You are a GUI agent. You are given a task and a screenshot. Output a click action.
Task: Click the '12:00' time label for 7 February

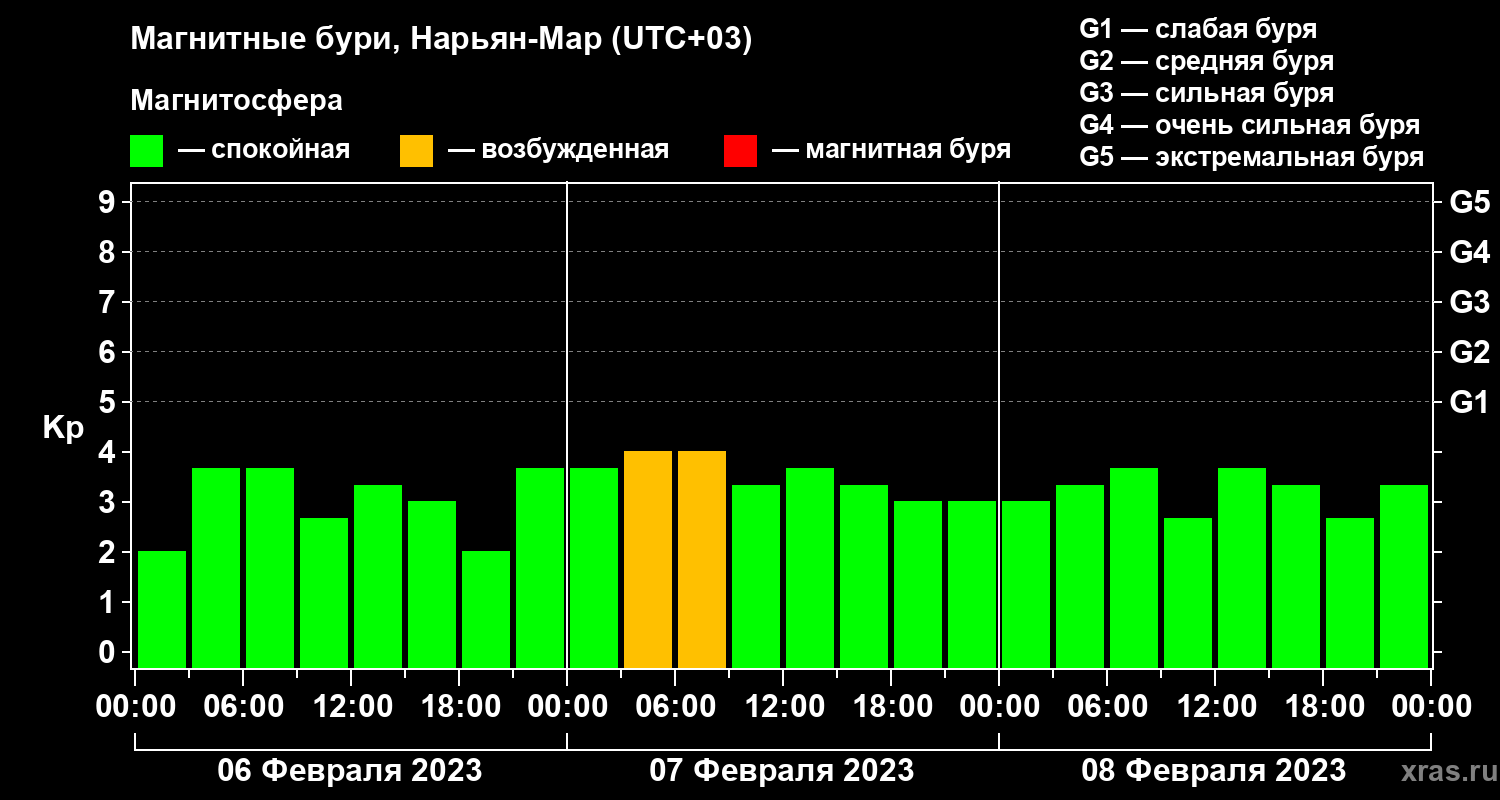click(x=783, y=707)
